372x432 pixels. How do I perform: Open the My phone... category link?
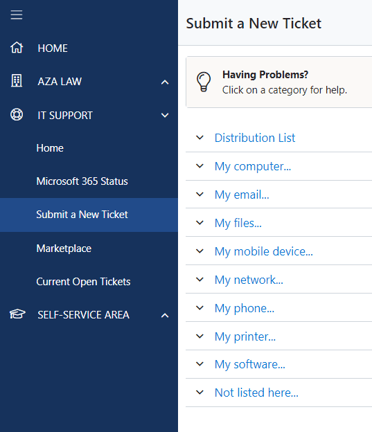click(244, 308)
